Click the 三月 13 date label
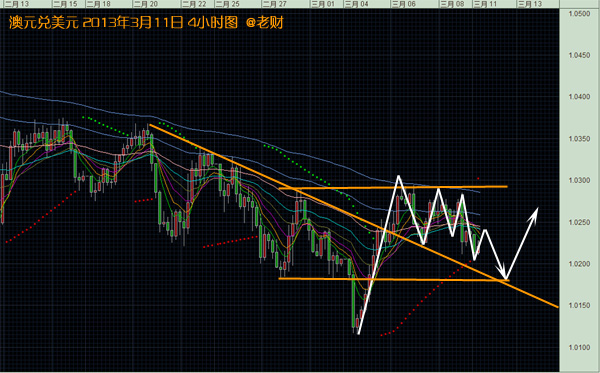Screen dimensions: 600x373 pyautogui.click(x=530, y=4)
